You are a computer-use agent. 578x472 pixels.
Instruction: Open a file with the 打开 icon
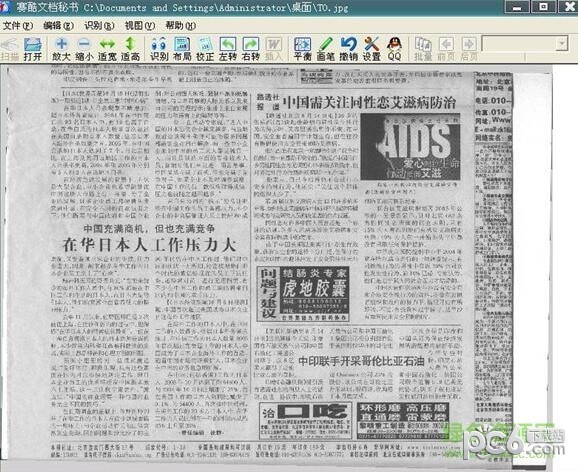(32, 49)
